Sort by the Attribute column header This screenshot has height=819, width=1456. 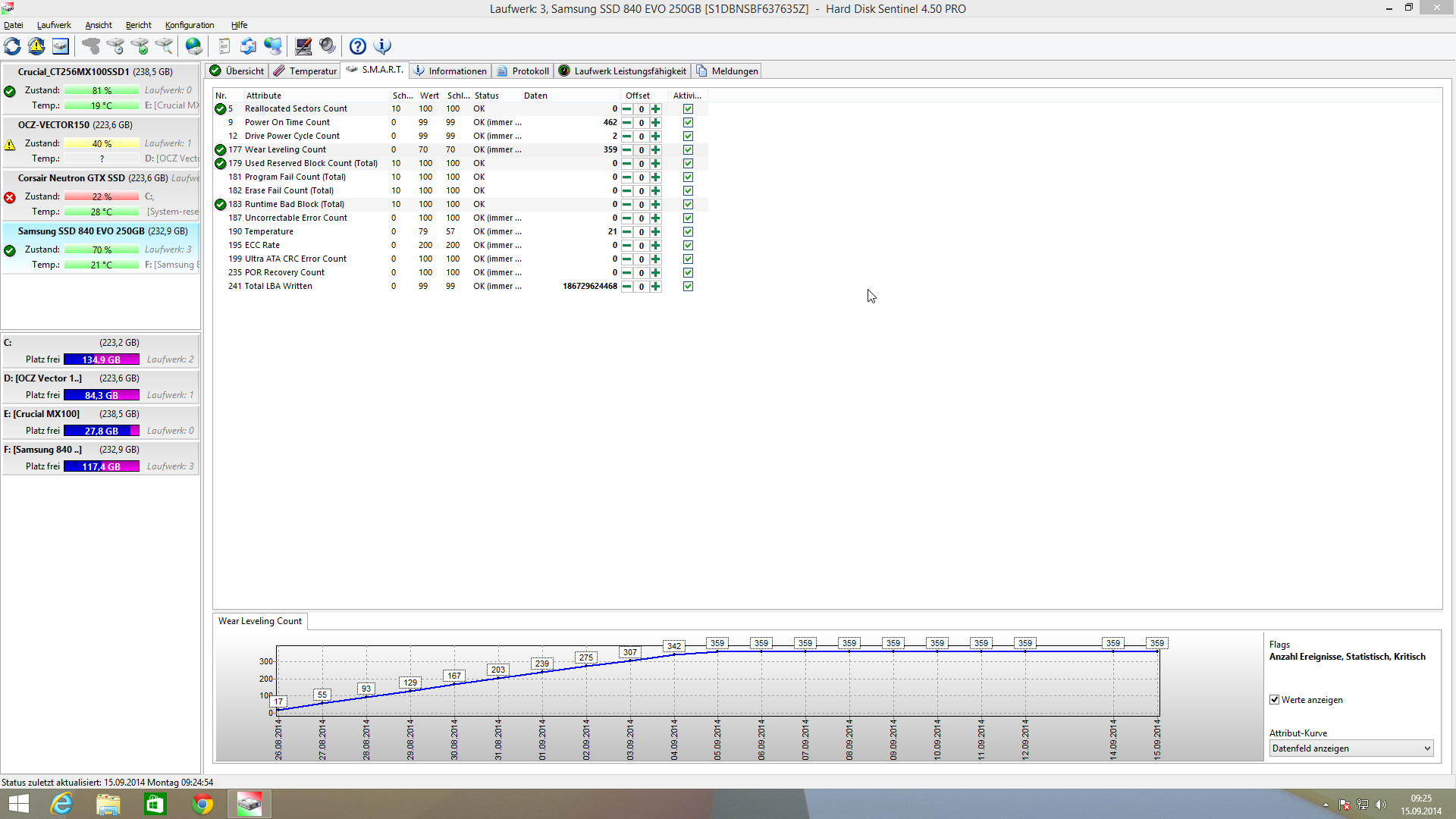click(x=316, y=96)
